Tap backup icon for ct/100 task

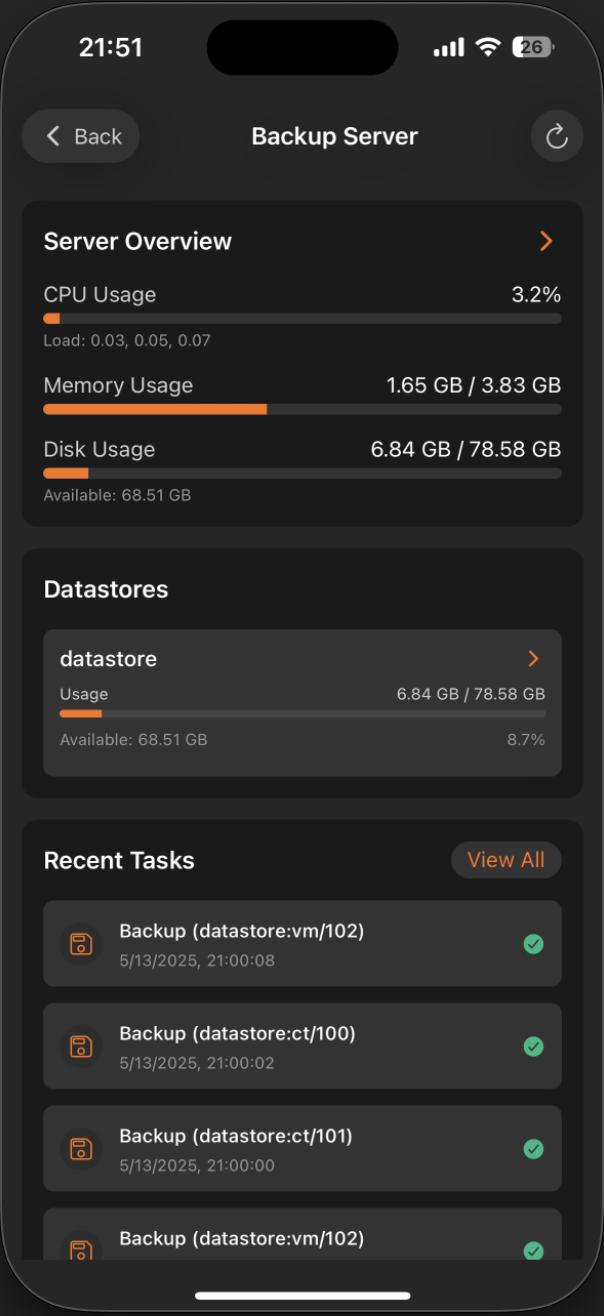[x=81, y=1046]
